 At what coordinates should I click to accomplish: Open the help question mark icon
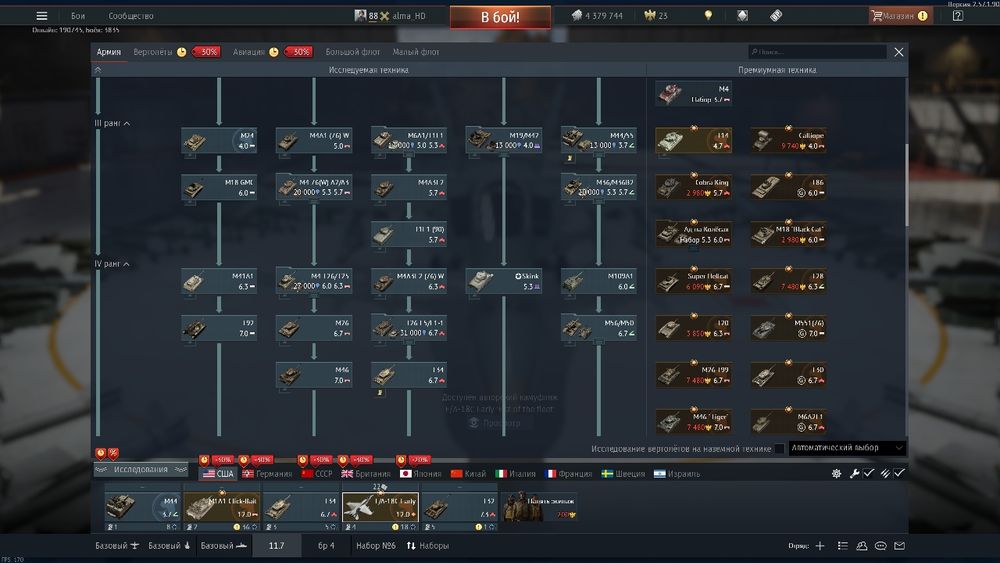point(957,16)
